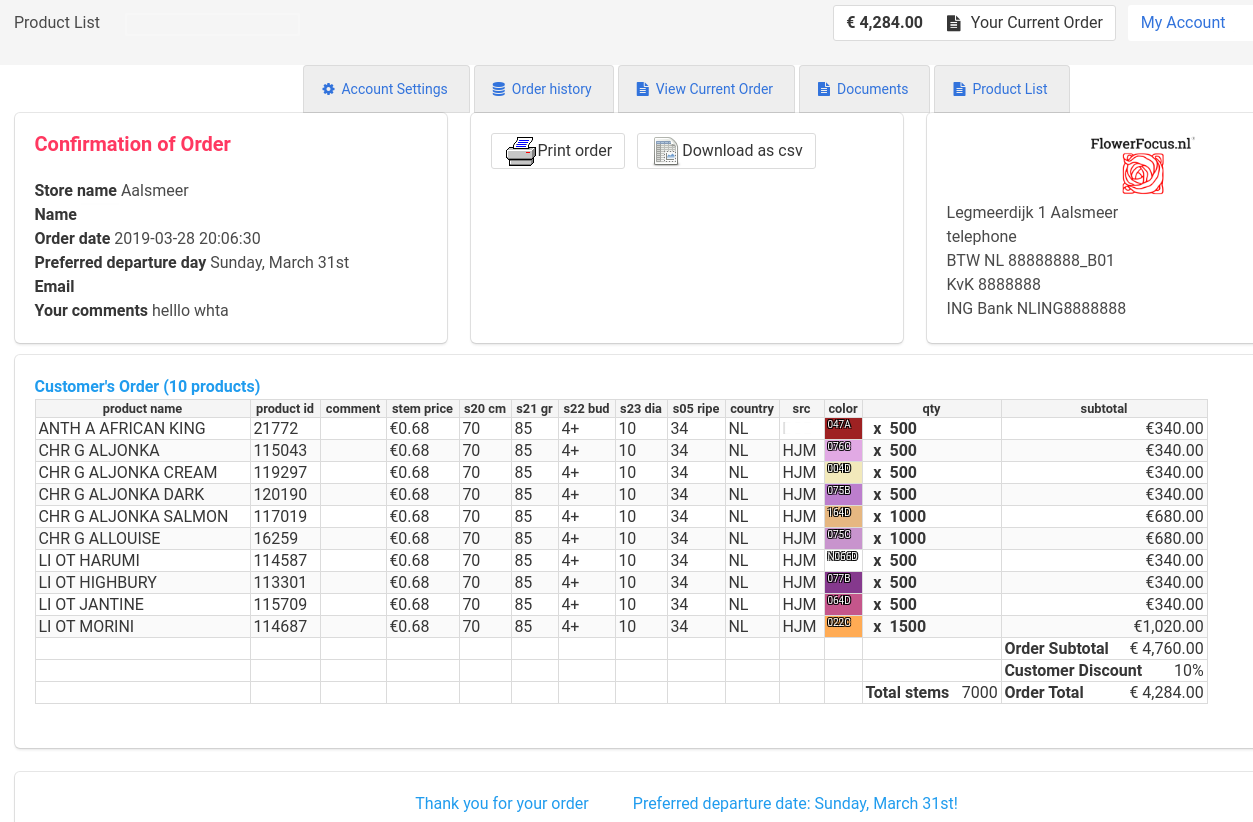
Task: Open the Product List tab
Action: click(1001, 89)
